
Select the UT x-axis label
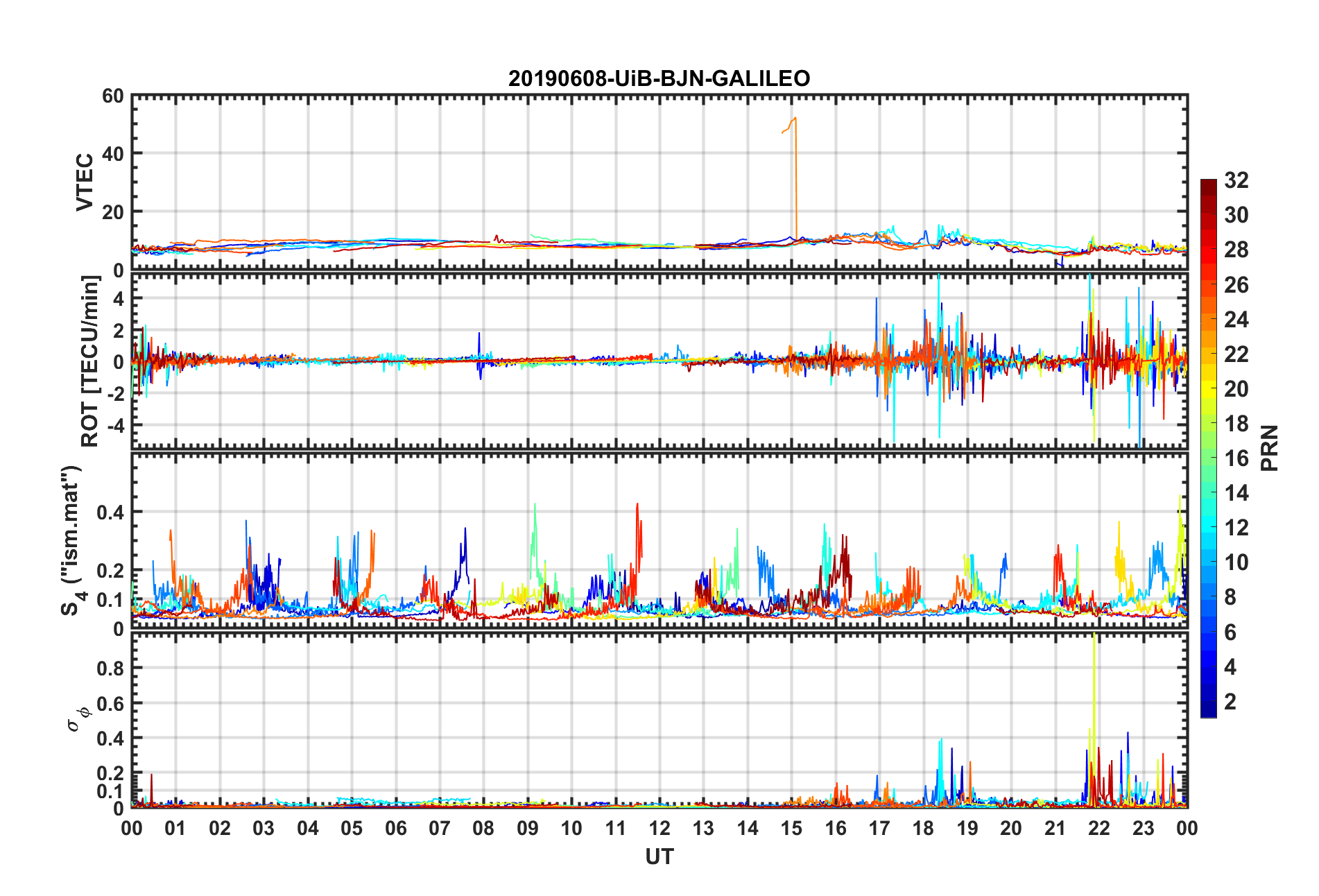click(x=659, y=857)
